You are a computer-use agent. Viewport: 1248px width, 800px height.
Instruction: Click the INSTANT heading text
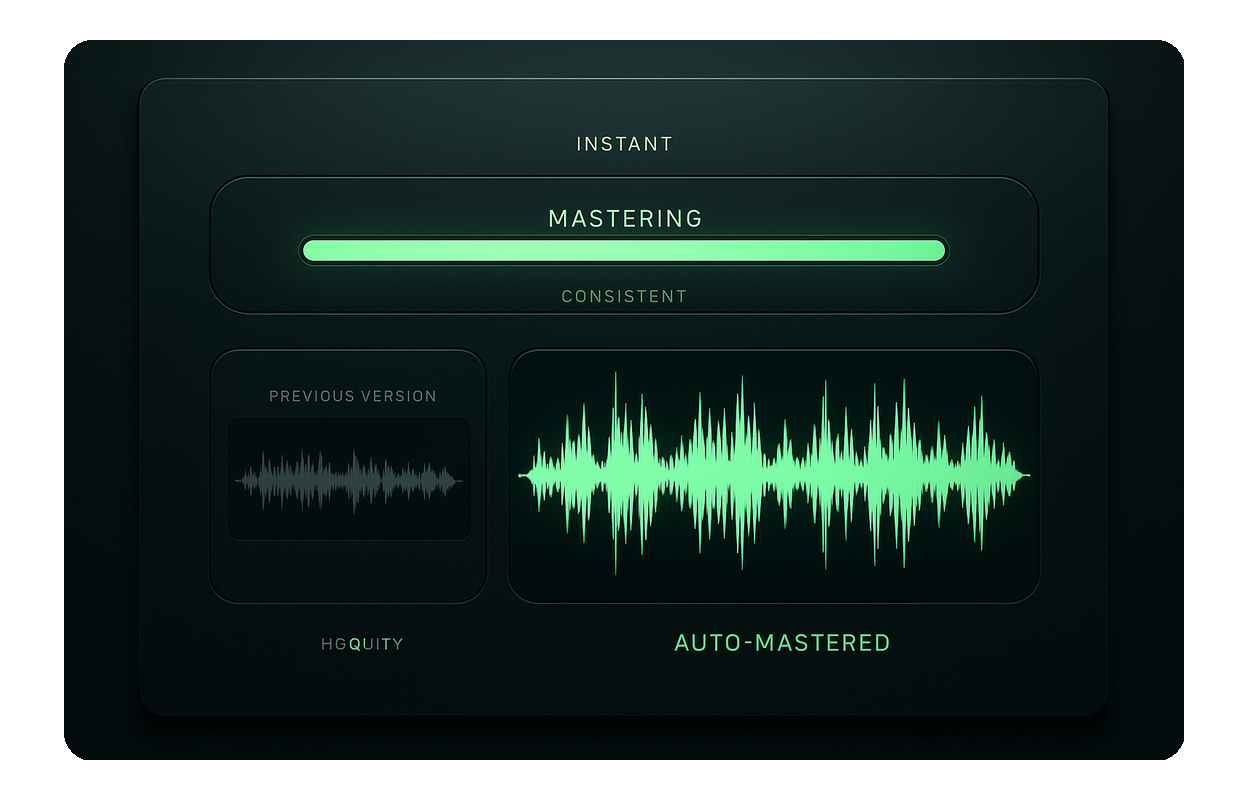(x=624, y=144)
